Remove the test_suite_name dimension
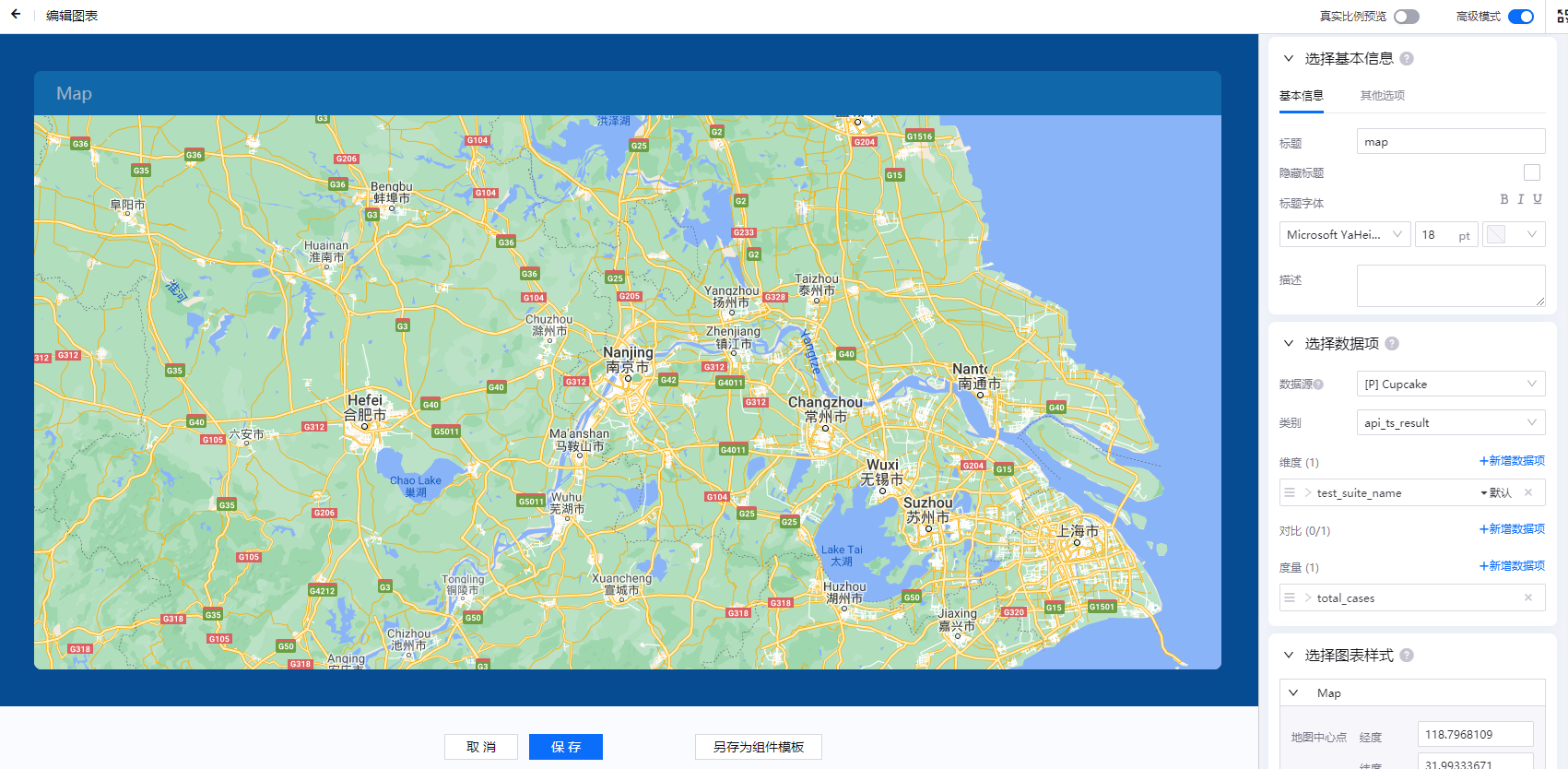The image size is (1568, 769). 1528,492
